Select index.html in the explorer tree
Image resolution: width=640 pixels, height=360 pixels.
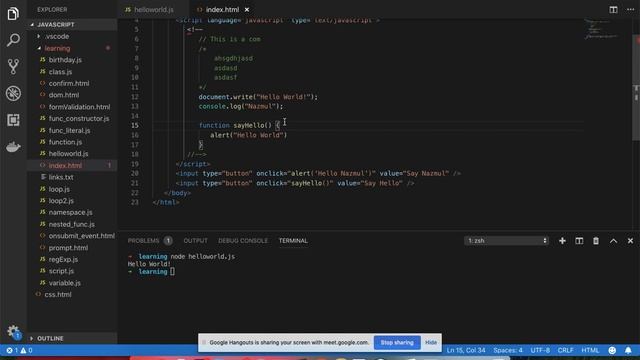(x=72, y=165)
